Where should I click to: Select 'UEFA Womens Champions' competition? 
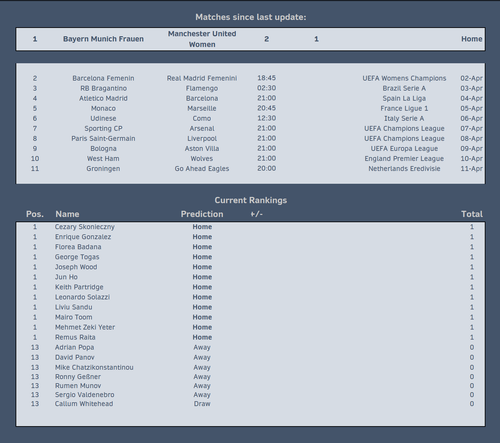pyautogui.click(x=404, y=78)
